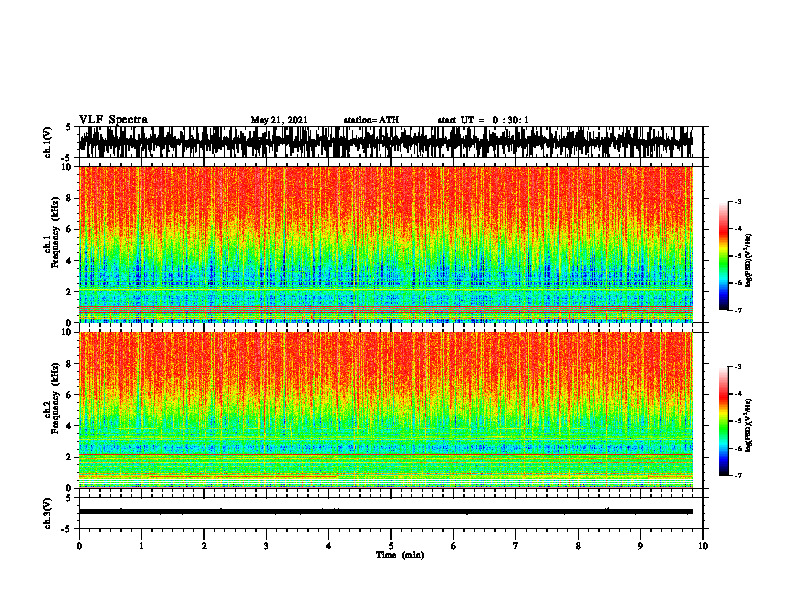Click the "-3" label on ch.1 color bar

[x=738, y=201]
